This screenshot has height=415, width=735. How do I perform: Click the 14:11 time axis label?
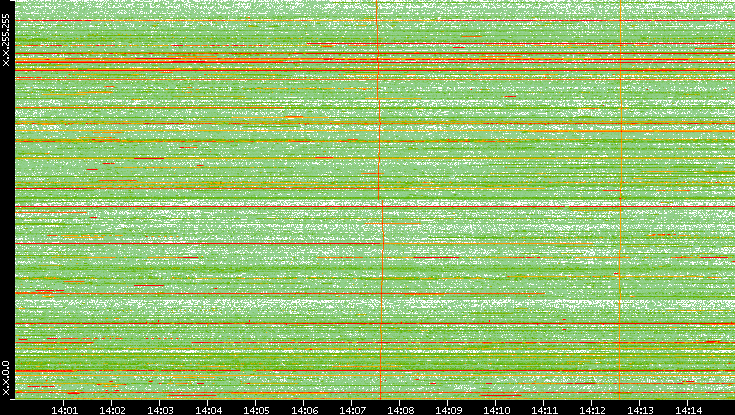click(x=545, y=410)
